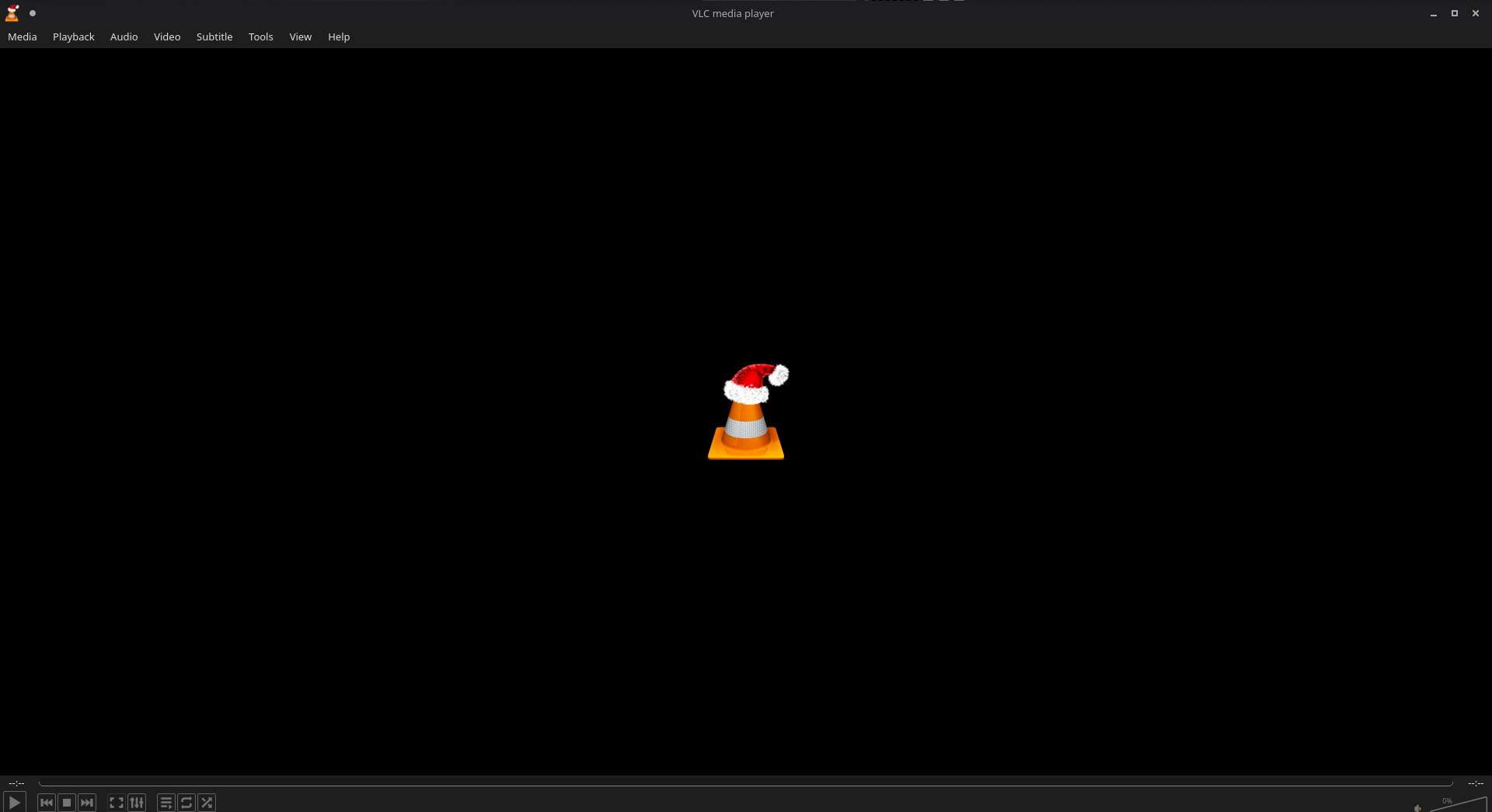1492x812 pixels.
Task: Maximize the VLC media player window
Action: [x=1455, y=13]
